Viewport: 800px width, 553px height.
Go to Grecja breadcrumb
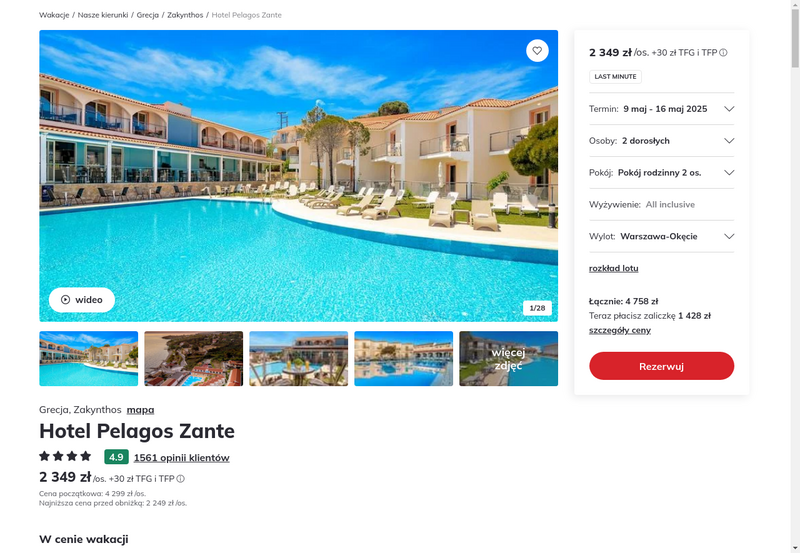tap(147, 15)
